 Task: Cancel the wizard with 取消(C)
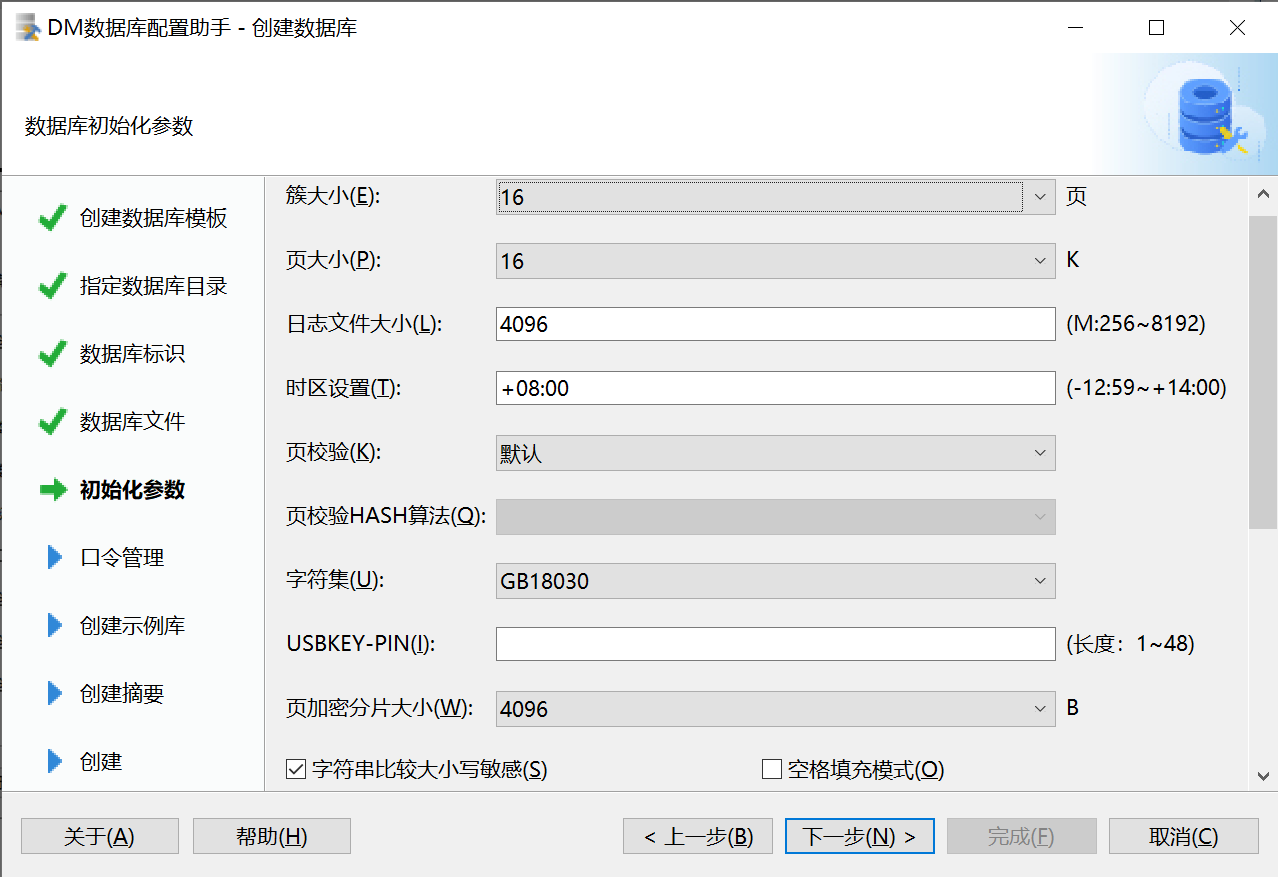(x=1184, y=836)
